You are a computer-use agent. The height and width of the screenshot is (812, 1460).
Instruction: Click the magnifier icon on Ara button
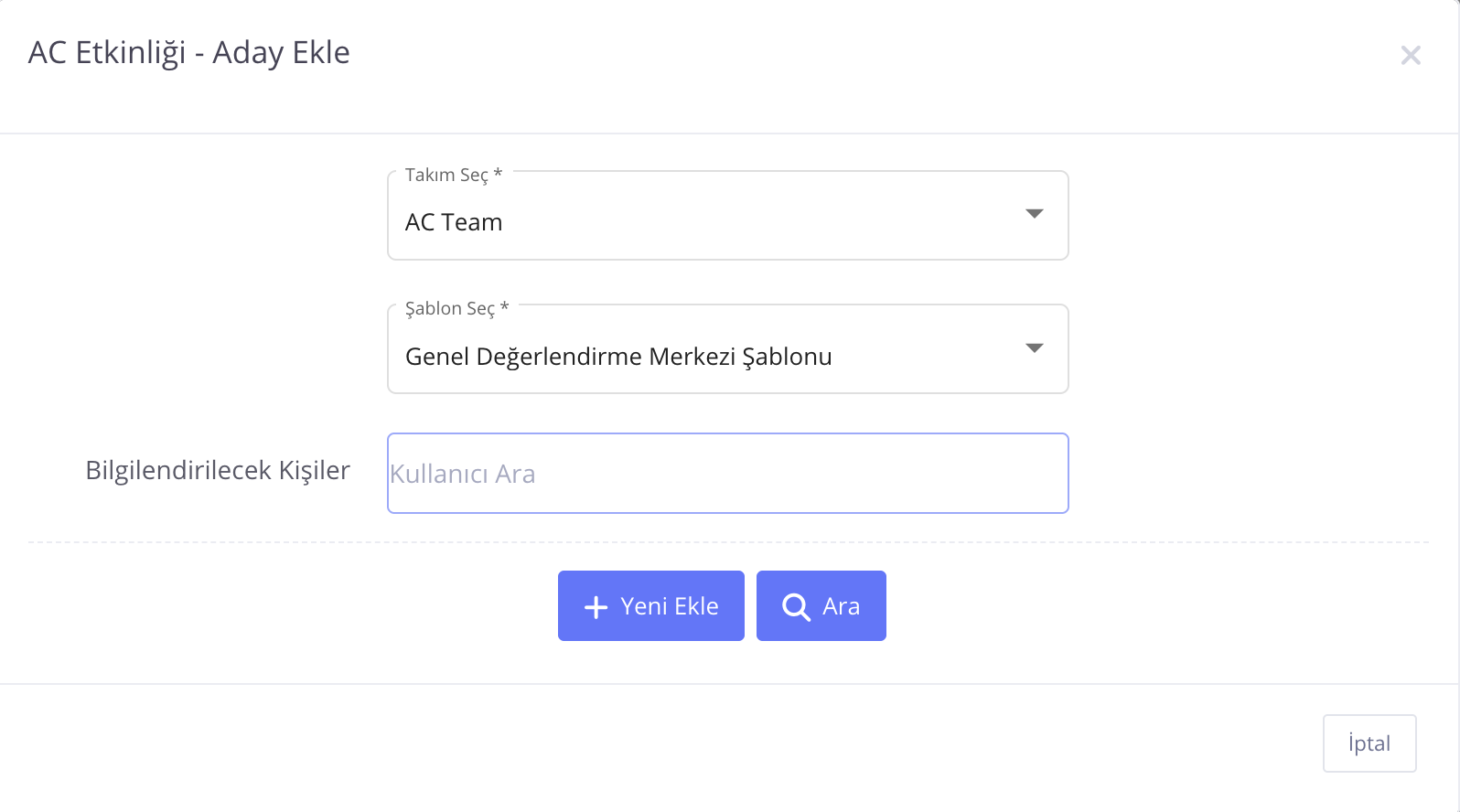pos(796,607)
